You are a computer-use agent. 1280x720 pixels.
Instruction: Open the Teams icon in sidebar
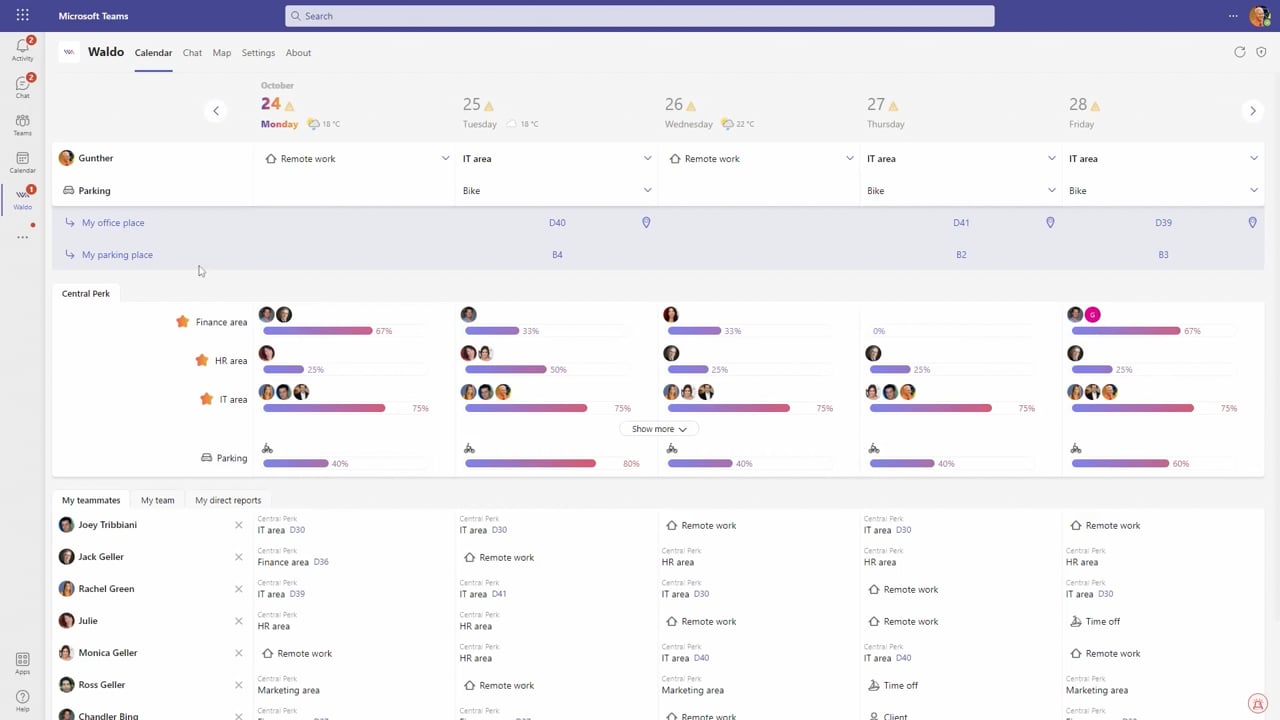pyautogui.click(x=22, y=124)
